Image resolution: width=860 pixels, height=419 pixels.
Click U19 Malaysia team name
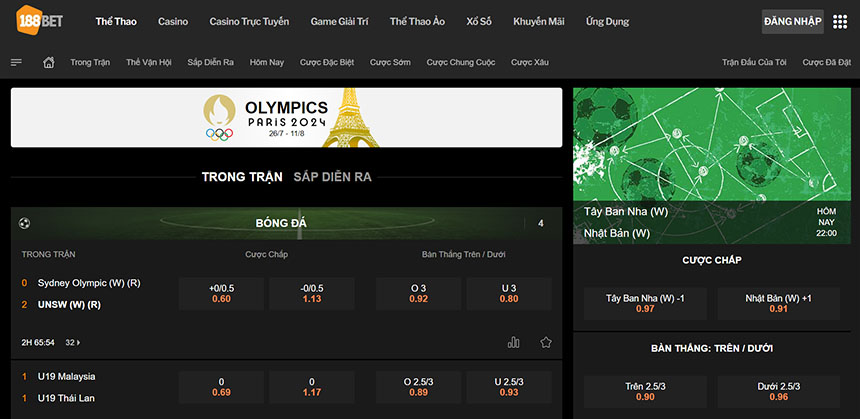pyautogui.click(x=66, y=377)
